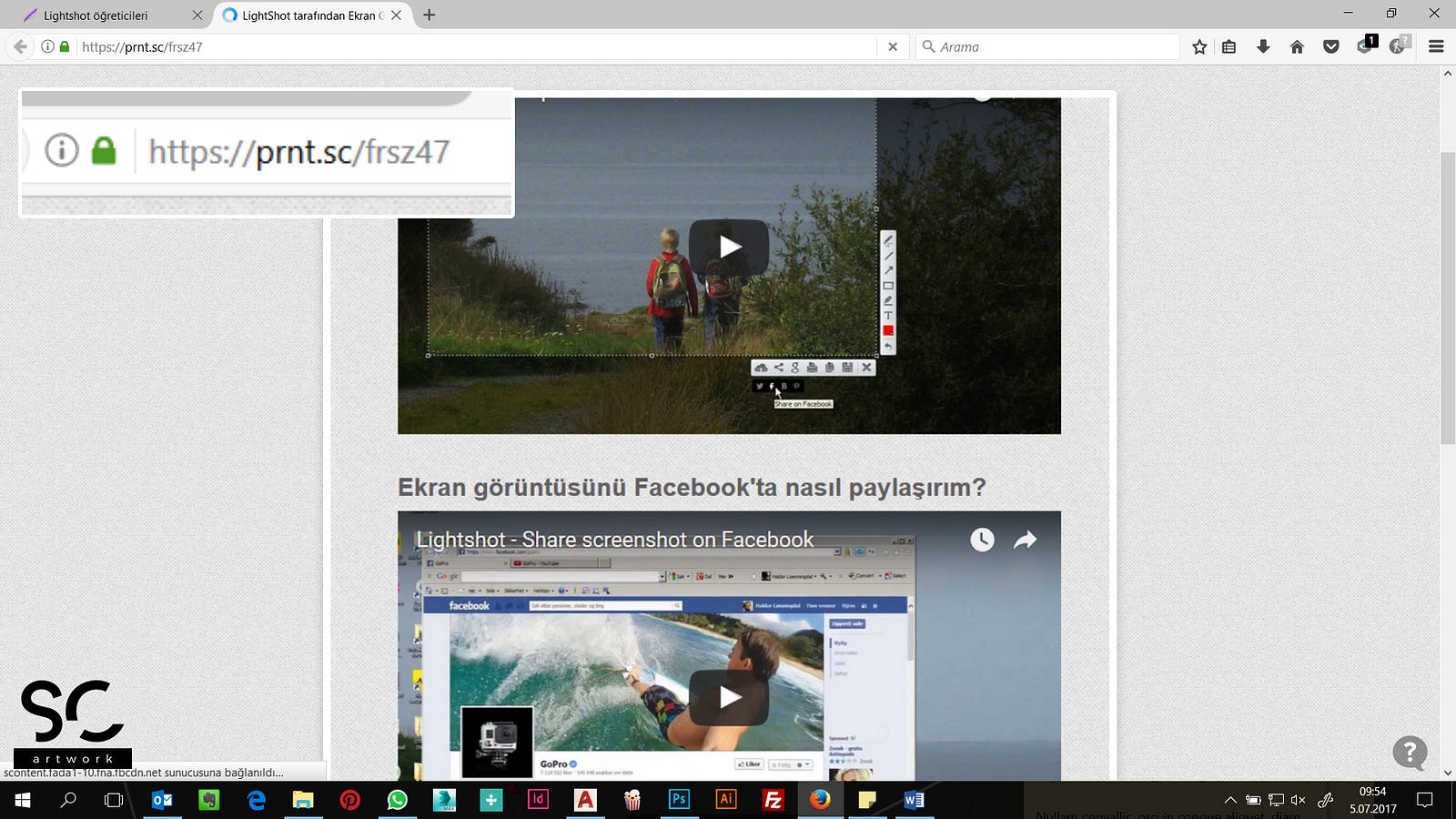
Task: Stop loading the page
Action: point(893,46)
